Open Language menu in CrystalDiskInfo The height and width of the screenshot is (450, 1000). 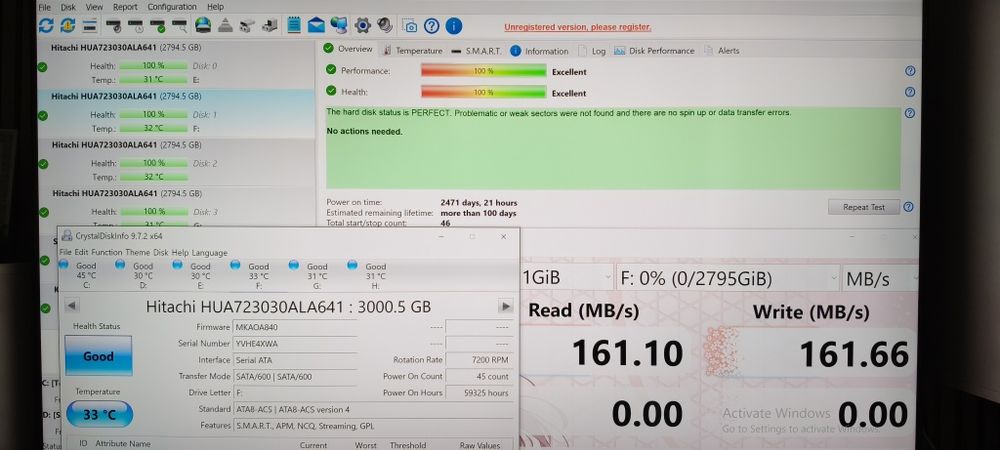pyautogui.click(x=209, y=252)
